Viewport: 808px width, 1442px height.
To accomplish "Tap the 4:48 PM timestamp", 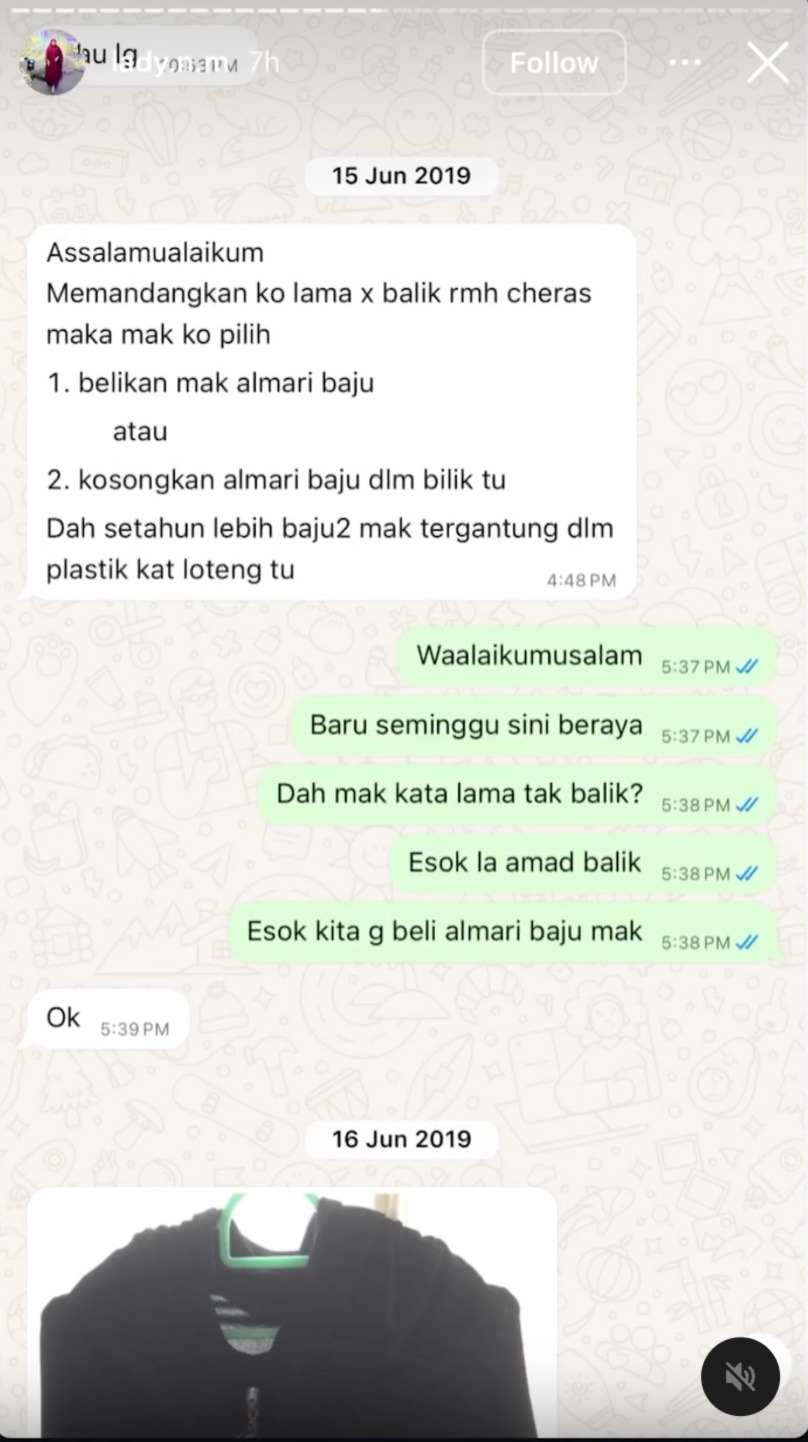I will 581,580.
